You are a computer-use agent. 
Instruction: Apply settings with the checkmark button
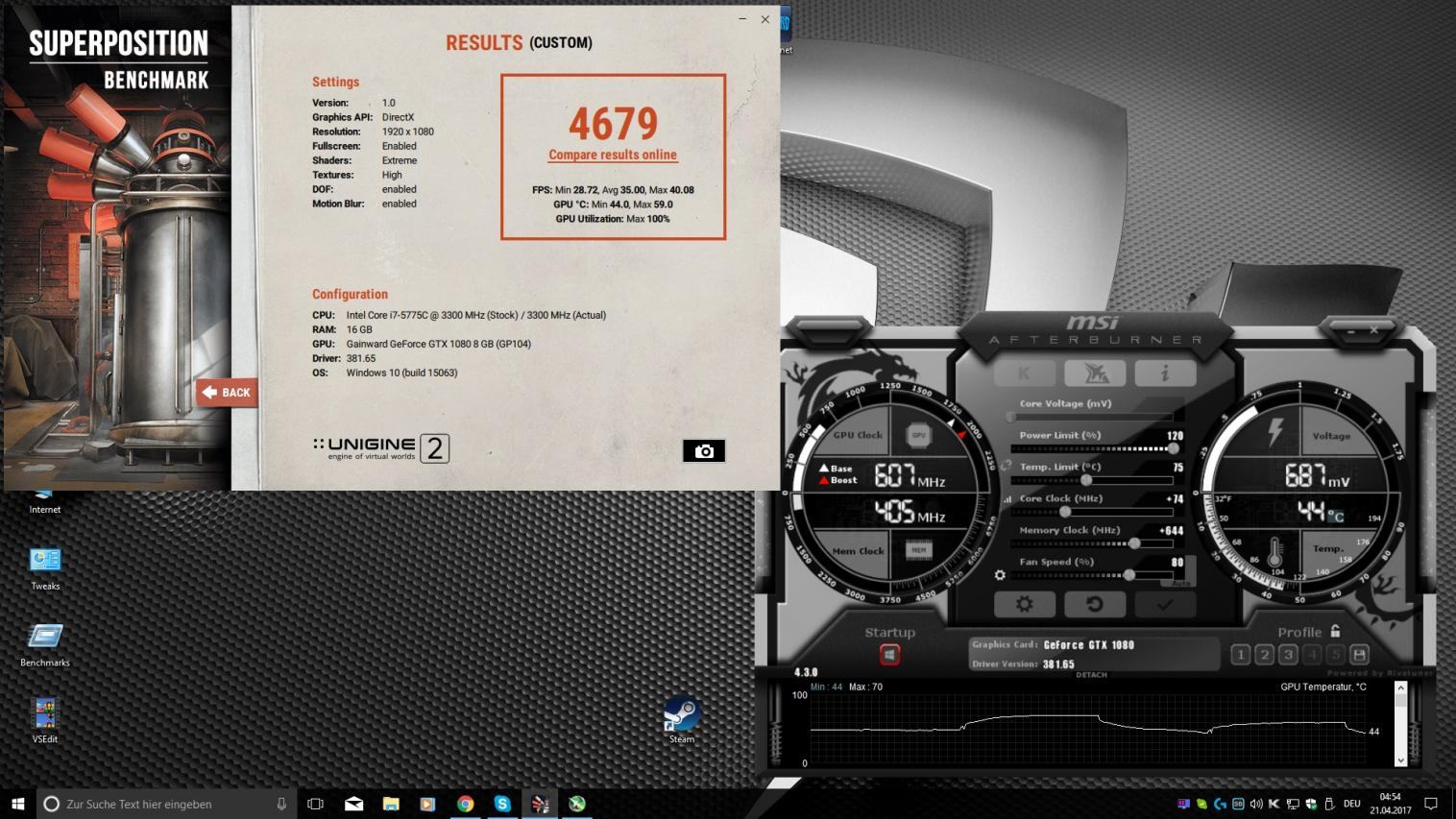pyautogui.click(x=1165, y=604)
